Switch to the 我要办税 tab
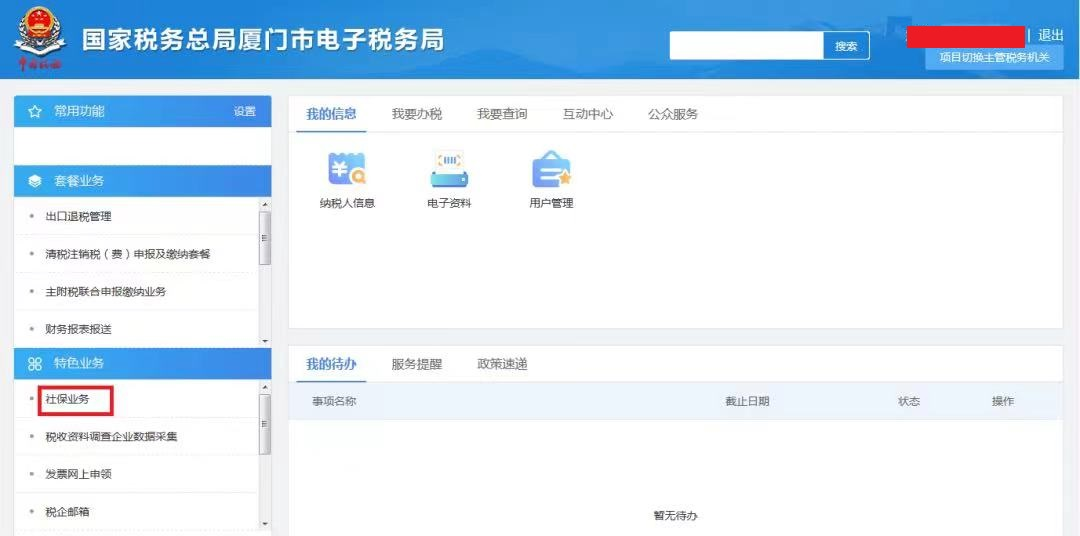Screen dimensions: 1080x536 [417, 114]
